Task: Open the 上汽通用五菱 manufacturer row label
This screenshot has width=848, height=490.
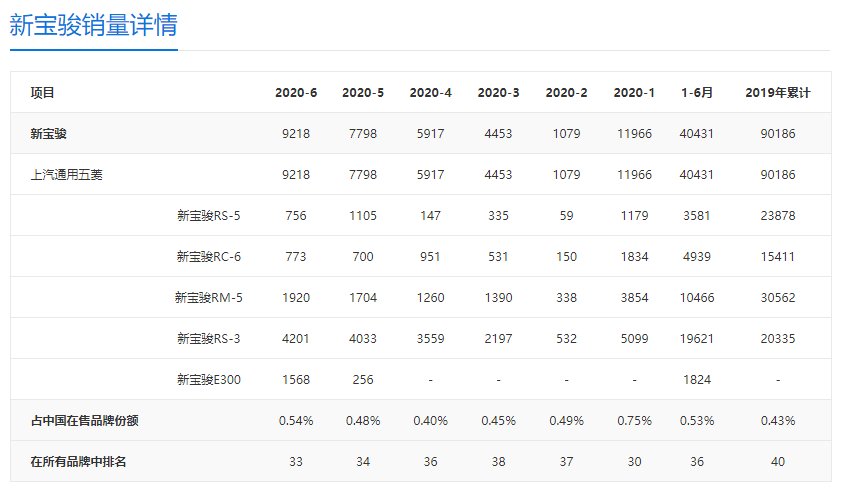Action: 67,174
